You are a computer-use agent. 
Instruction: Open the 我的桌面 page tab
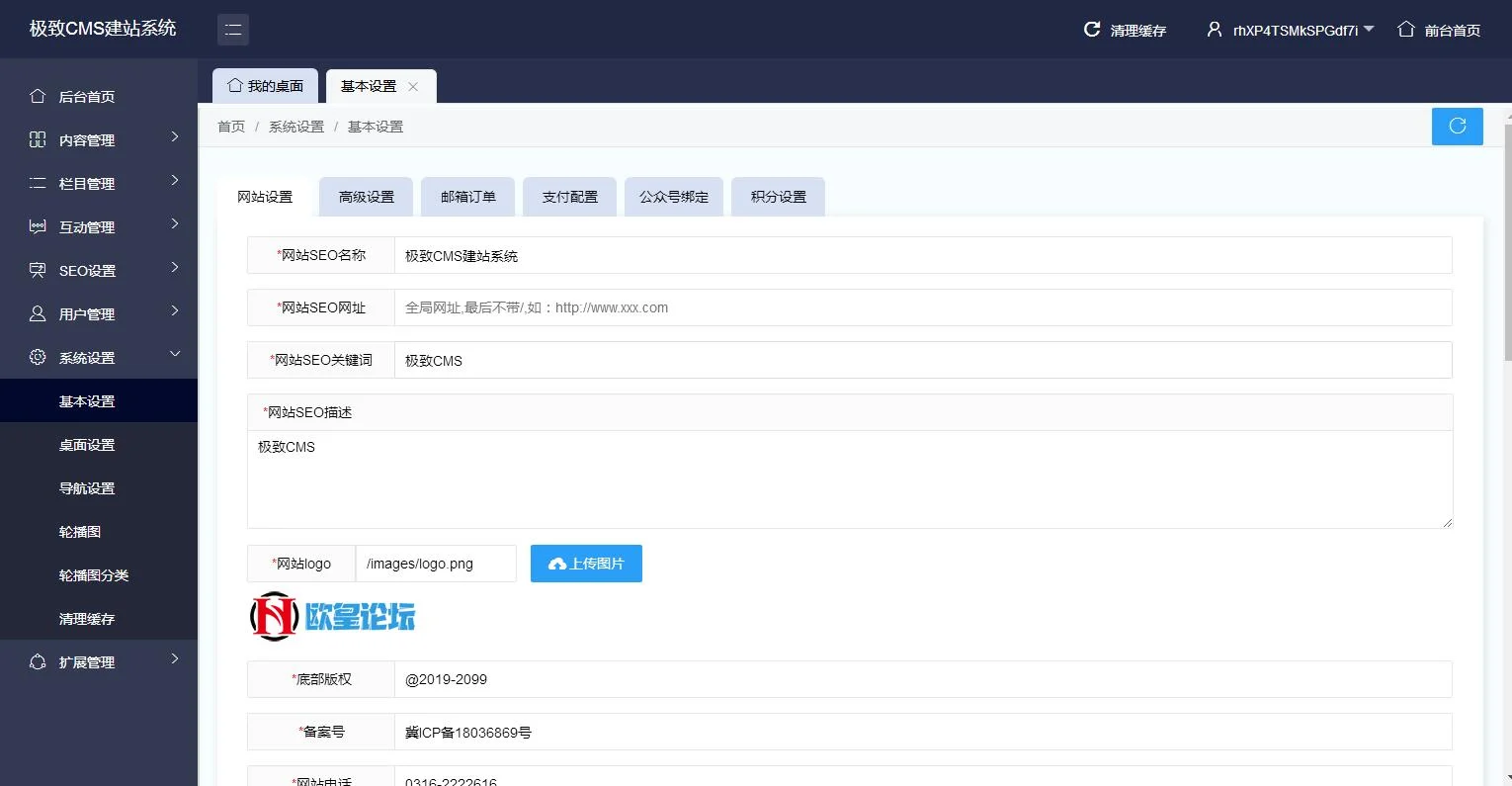265,86
